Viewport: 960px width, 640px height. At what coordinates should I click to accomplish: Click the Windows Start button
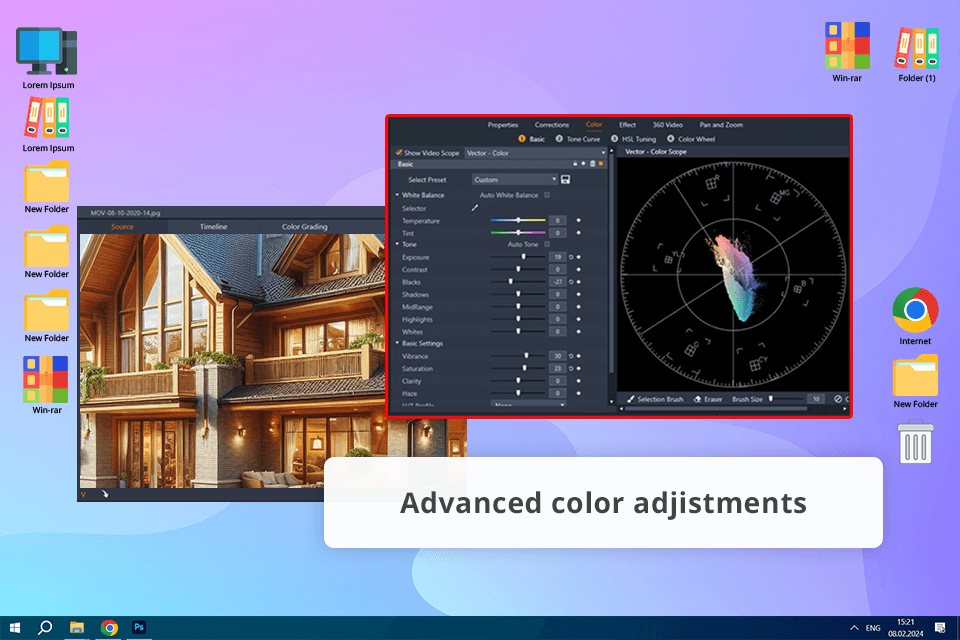(15, 627)
